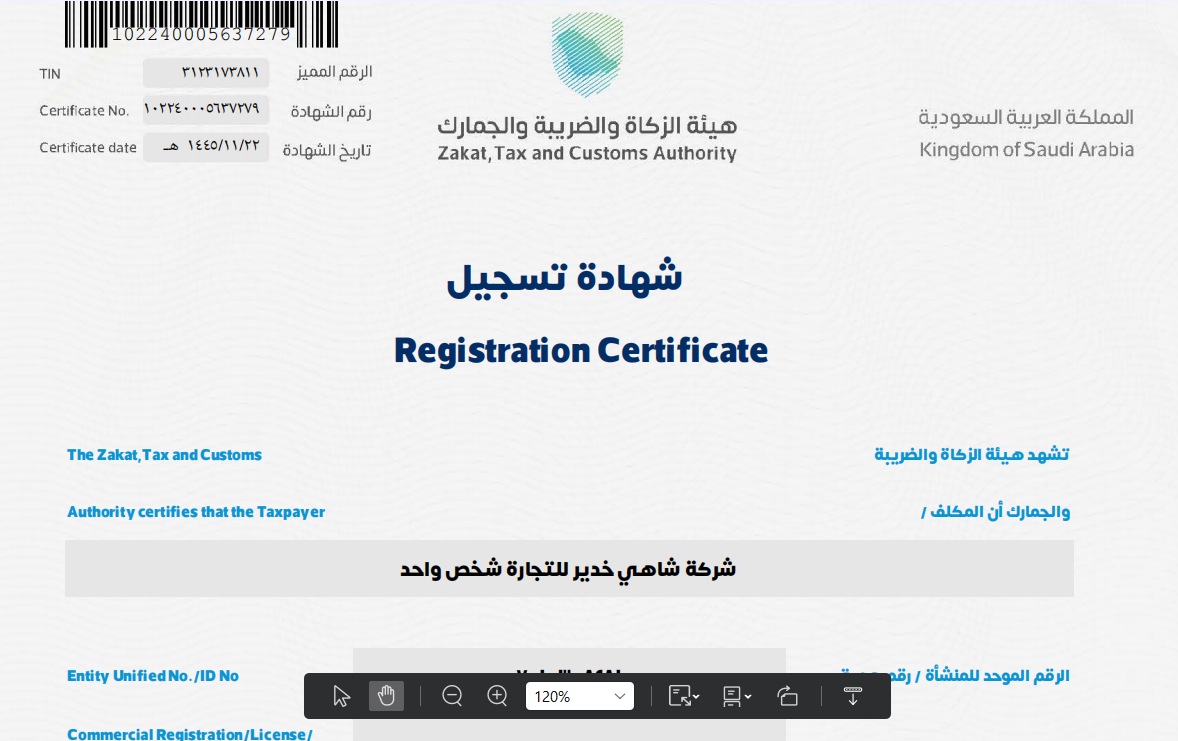Click the Arabic taxpayer name box
Image resolution: width=1178 pixels, height=741 pixels.
568,569
